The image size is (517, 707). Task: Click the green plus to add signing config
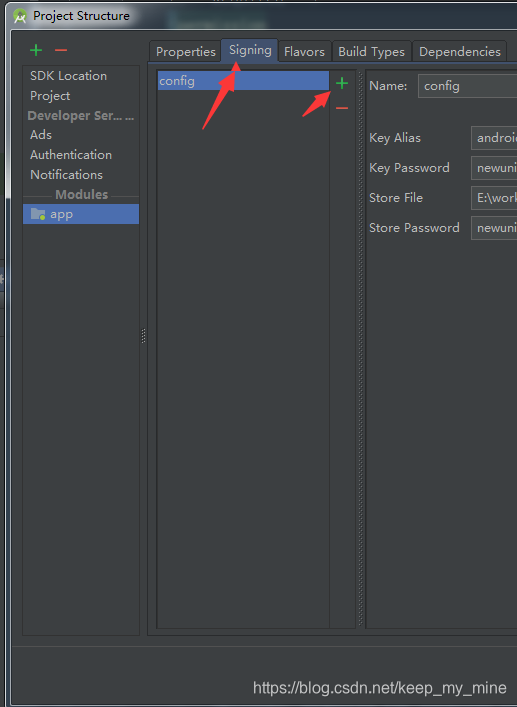coord(342,83)
